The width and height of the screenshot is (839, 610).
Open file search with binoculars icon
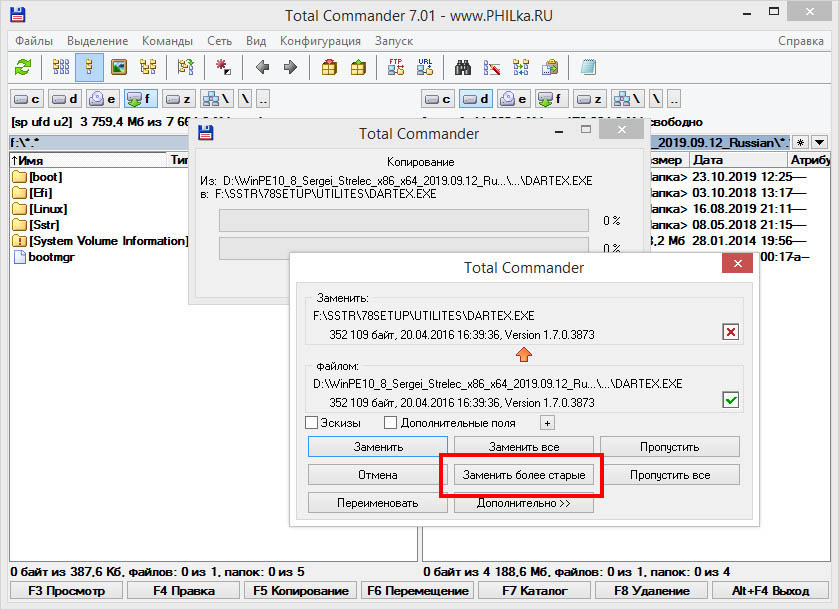pyautogui.click(x=463, y=67)
